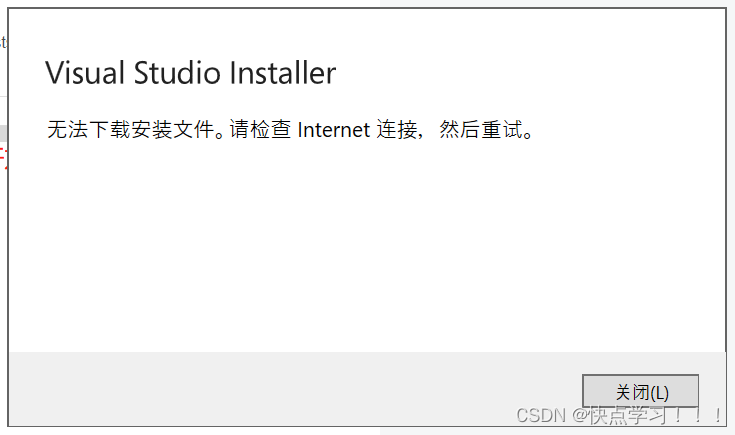Click the word Studio in the heading
The image size is (735, 435).
point(177,73)
